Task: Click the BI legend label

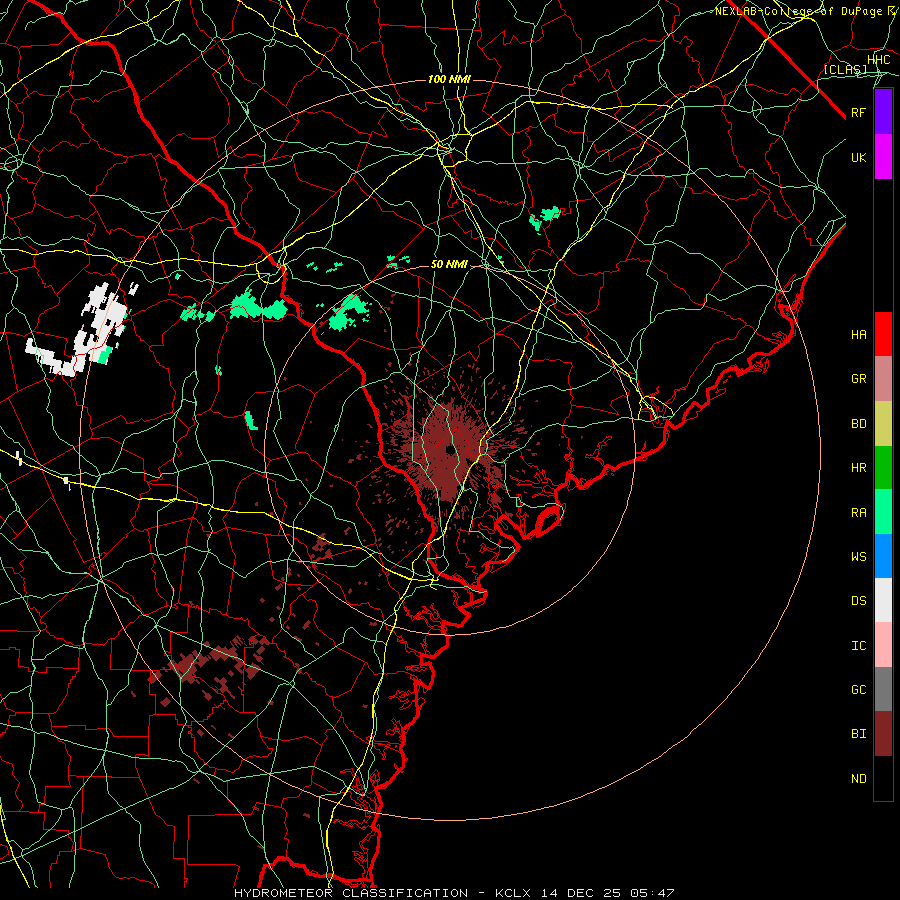Action: tap(858, 734)
